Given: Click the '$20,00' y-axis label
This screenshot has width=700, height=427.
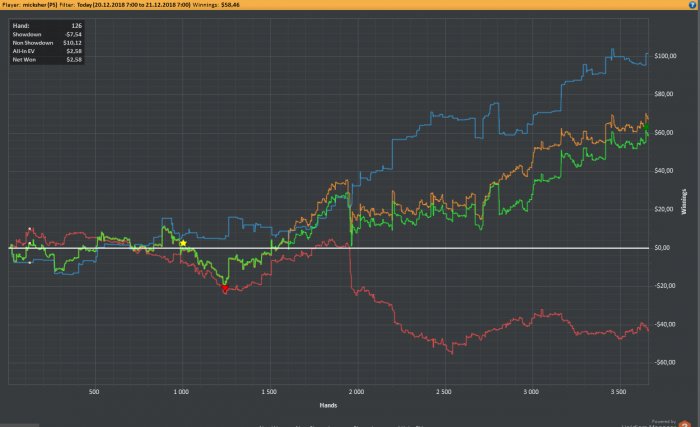Looking at the screenshot, I should point(664,209).
